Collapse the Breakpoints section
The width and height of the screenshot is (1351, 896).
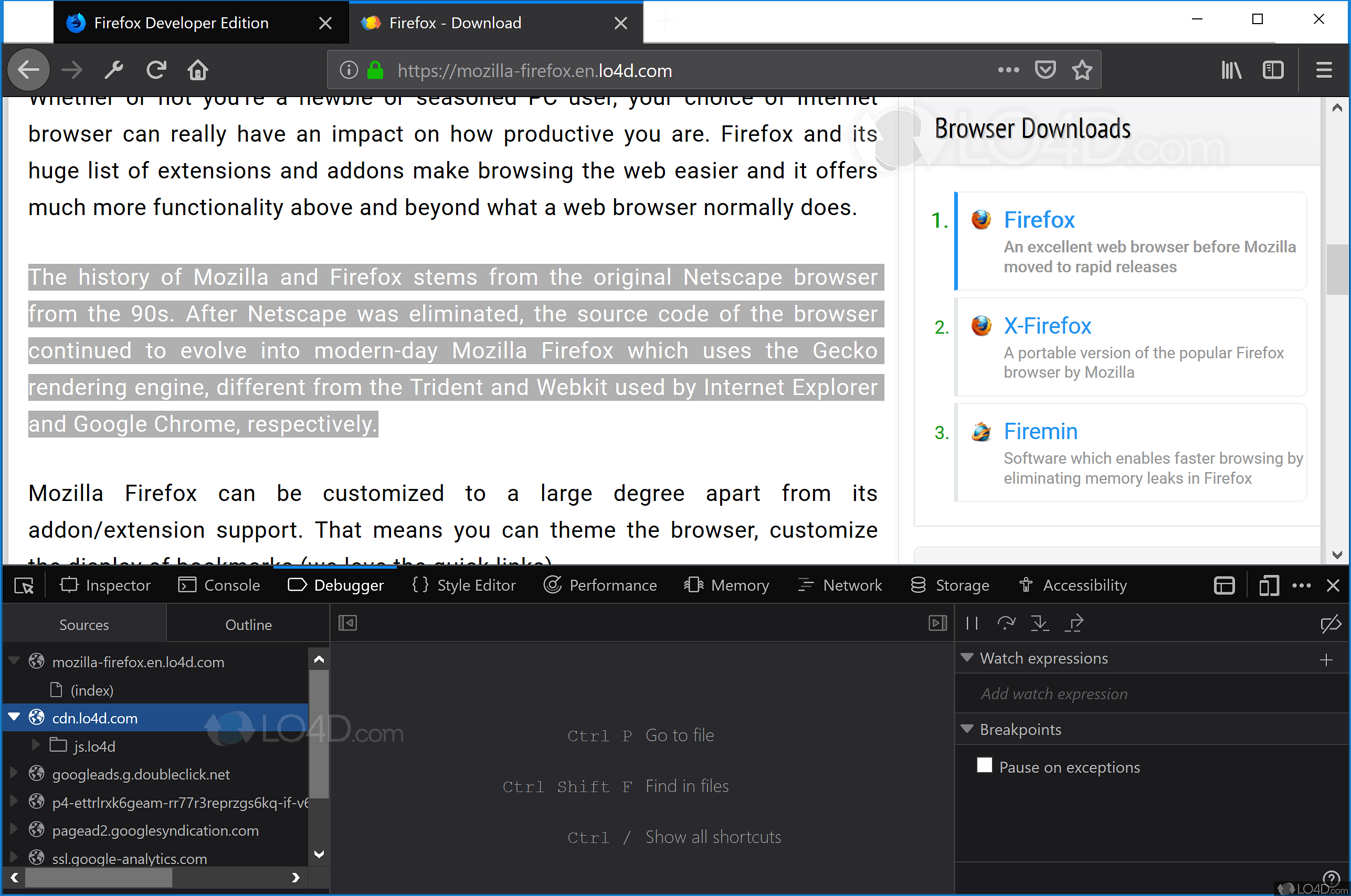(967, 729)
